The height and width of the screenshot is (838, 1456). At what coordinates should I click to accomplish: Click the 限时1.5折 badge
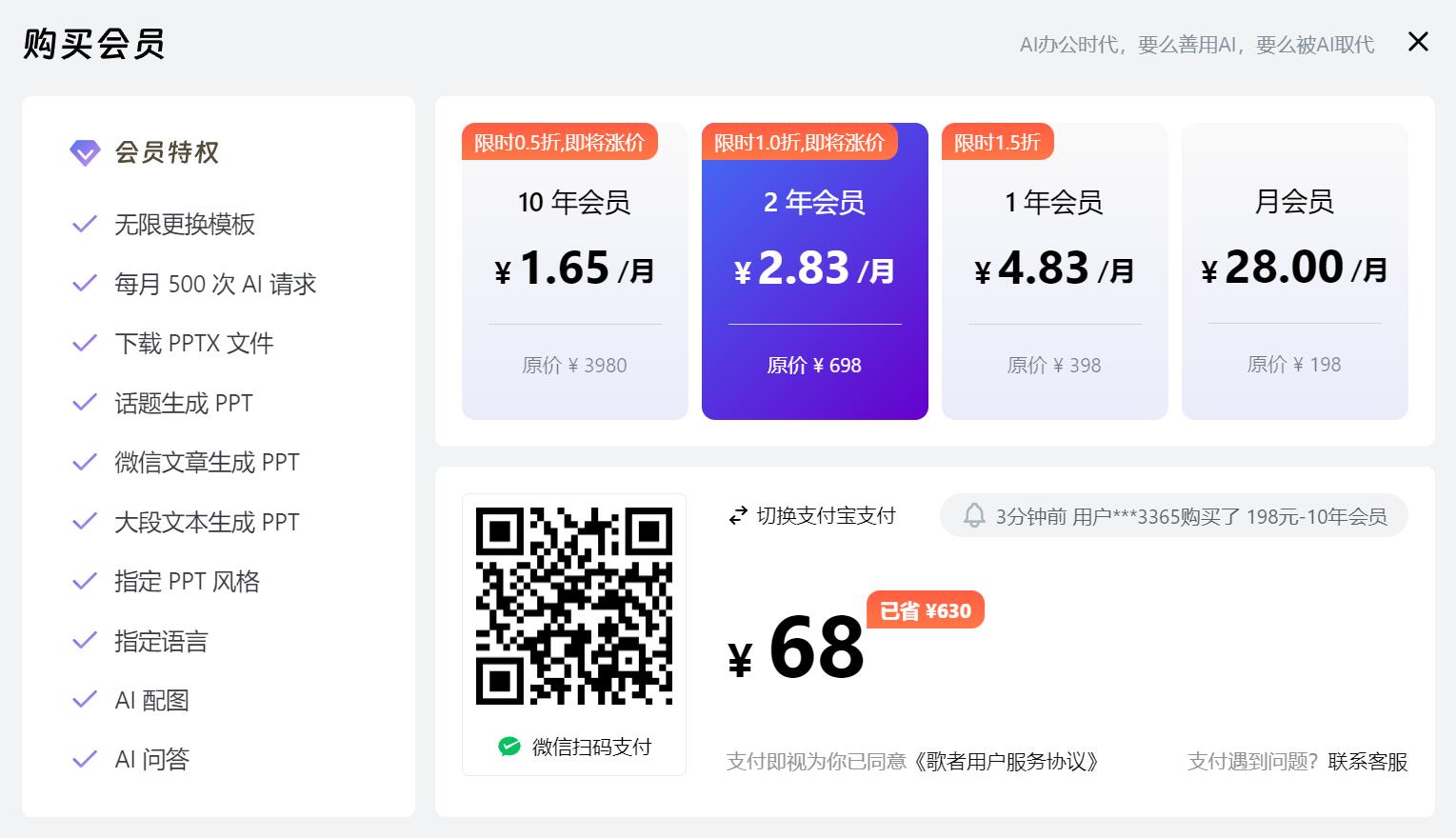coord(998,142)
